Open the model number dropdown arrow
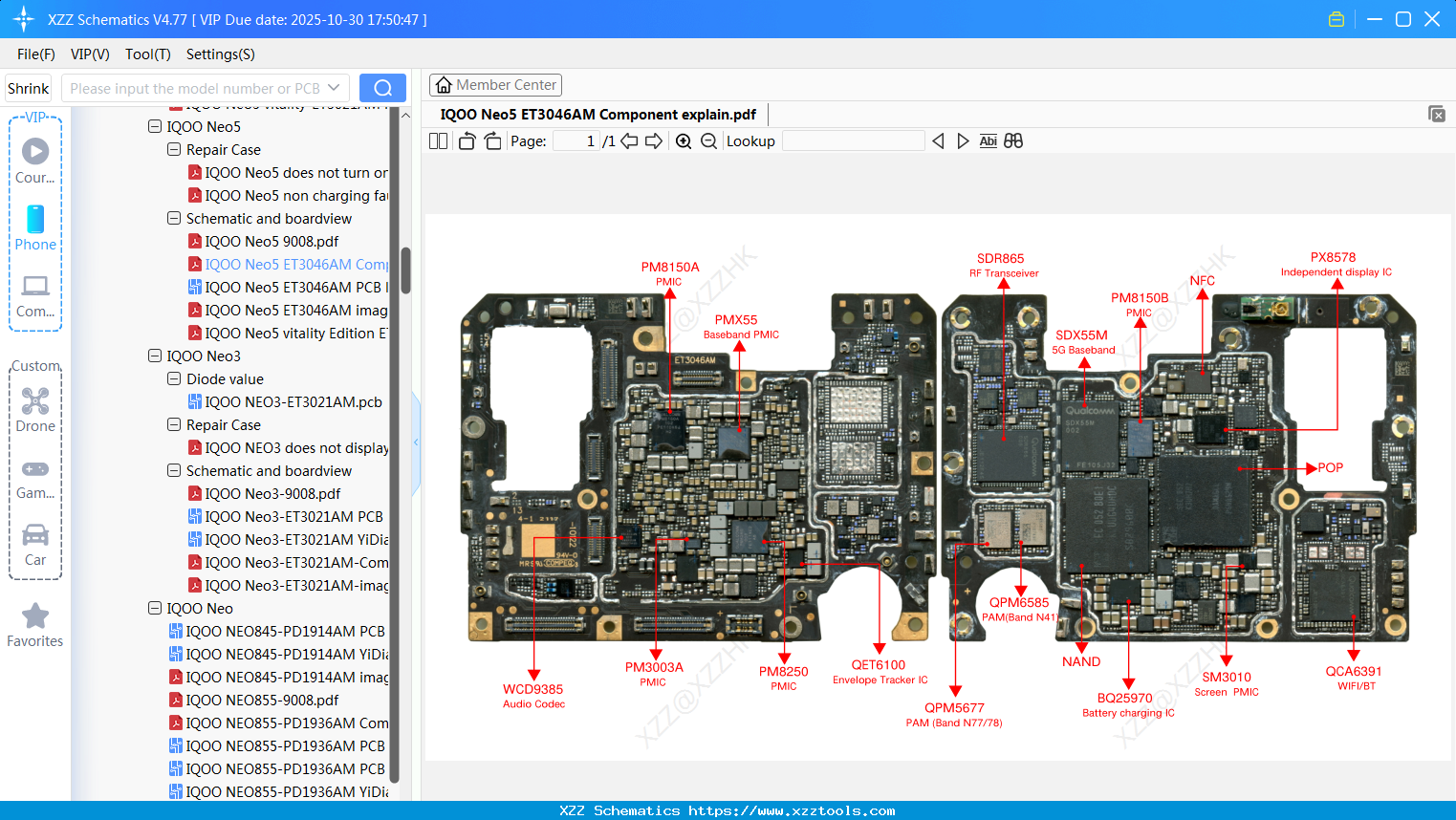1456x820 pixels. tap(333, 87)
